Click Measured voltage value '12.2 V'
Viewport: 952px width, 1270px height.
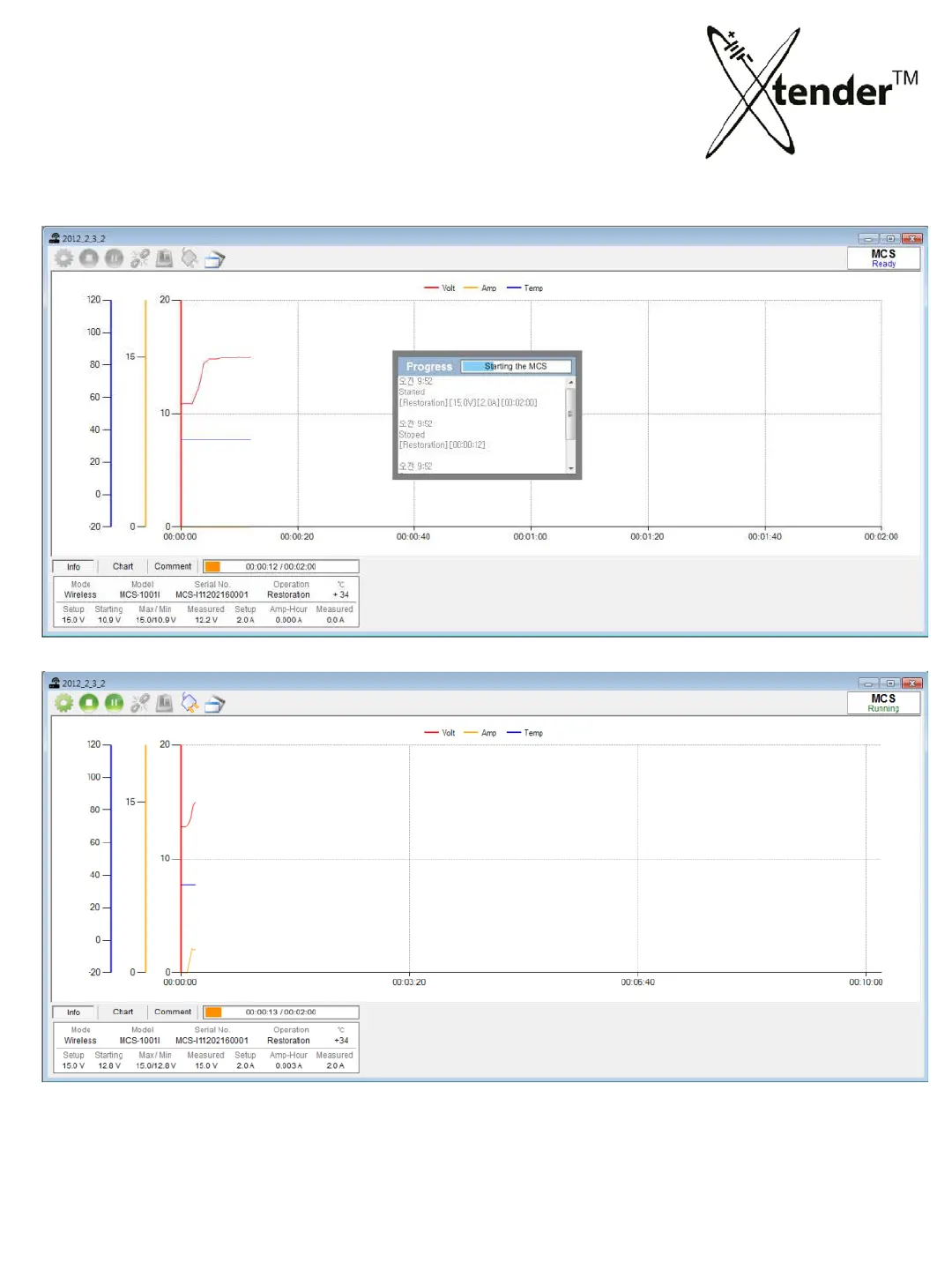point(206,620)
